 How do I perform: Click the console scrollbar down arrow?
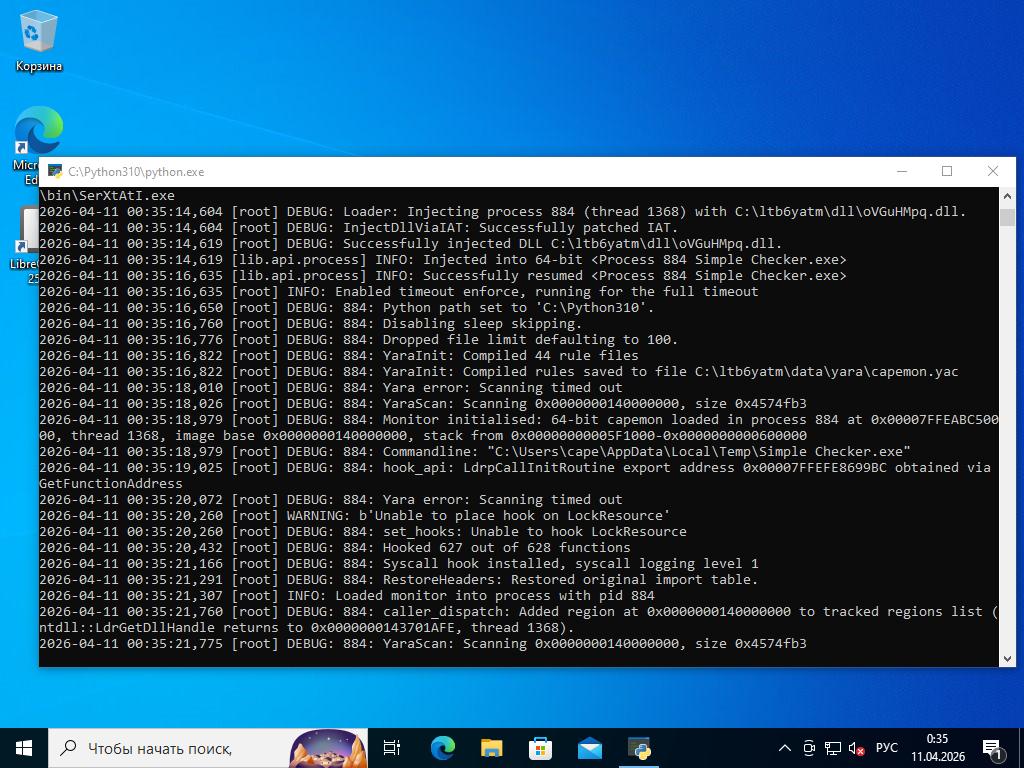pyautogui.click(x=1007, y=658)
